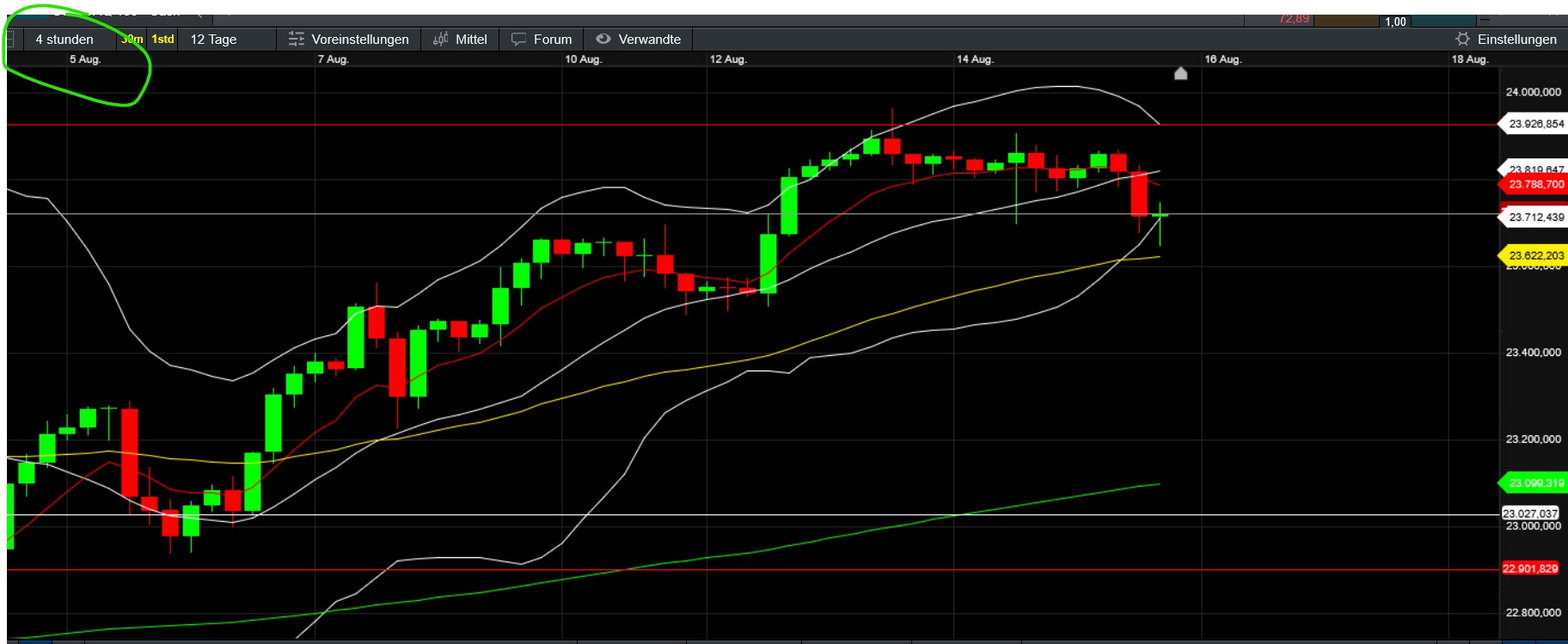The width and height of the screenshot is (1568, 644).
Task: Click the 1,00 quantity input field
Action: (1395, 21)
